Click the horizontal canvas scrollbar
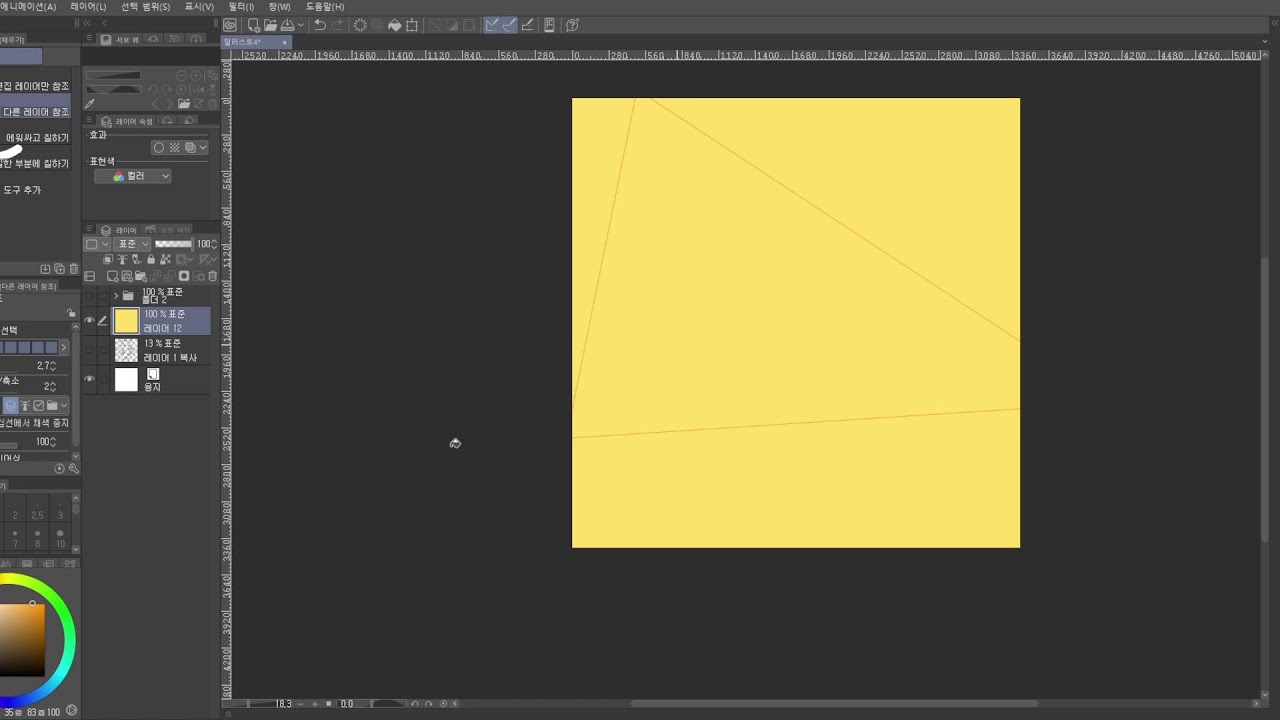The width and height of the screenshot is (1280, 720). coord(833,704)
